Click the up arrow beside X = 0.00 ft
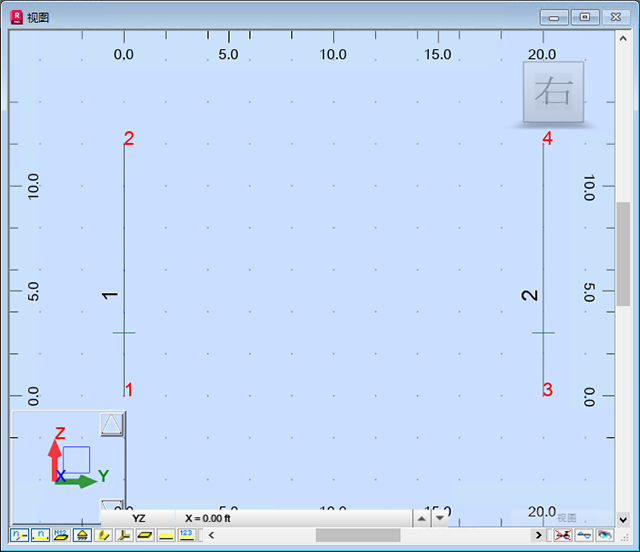 [x=421, y=518]
